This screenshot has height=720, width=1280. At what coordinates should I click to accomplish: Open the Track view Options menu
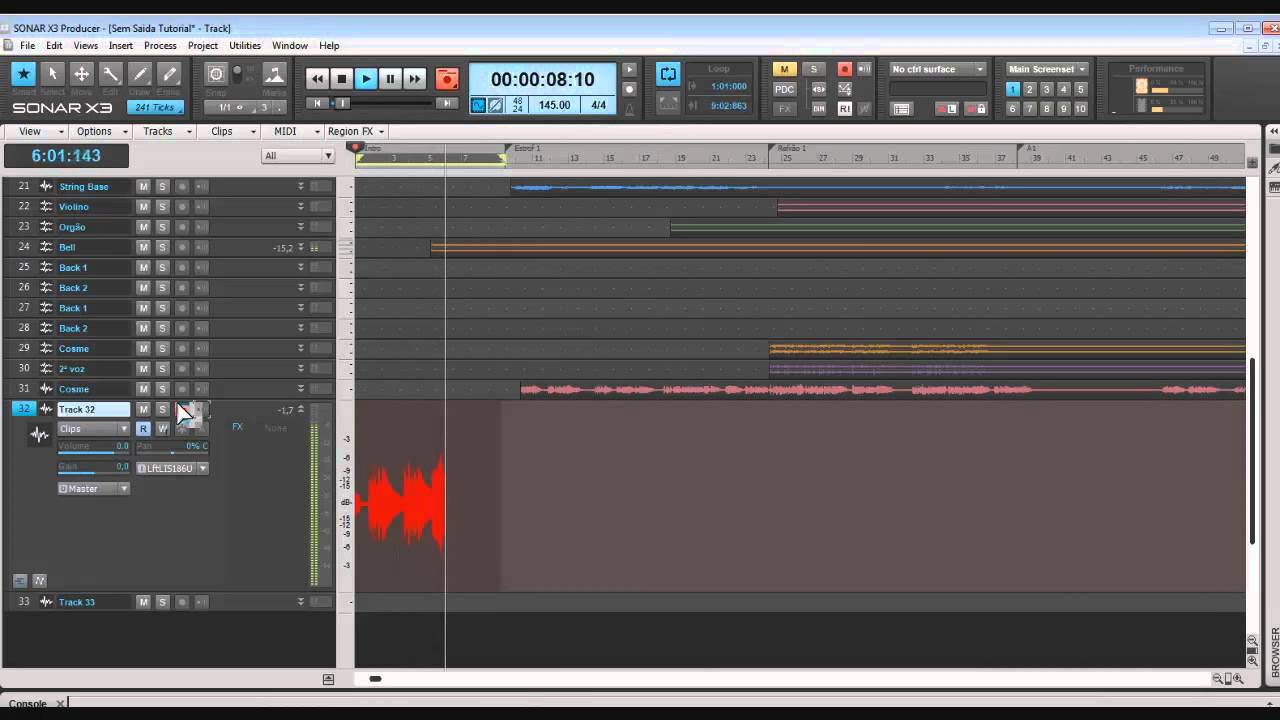tap(99, 131)
